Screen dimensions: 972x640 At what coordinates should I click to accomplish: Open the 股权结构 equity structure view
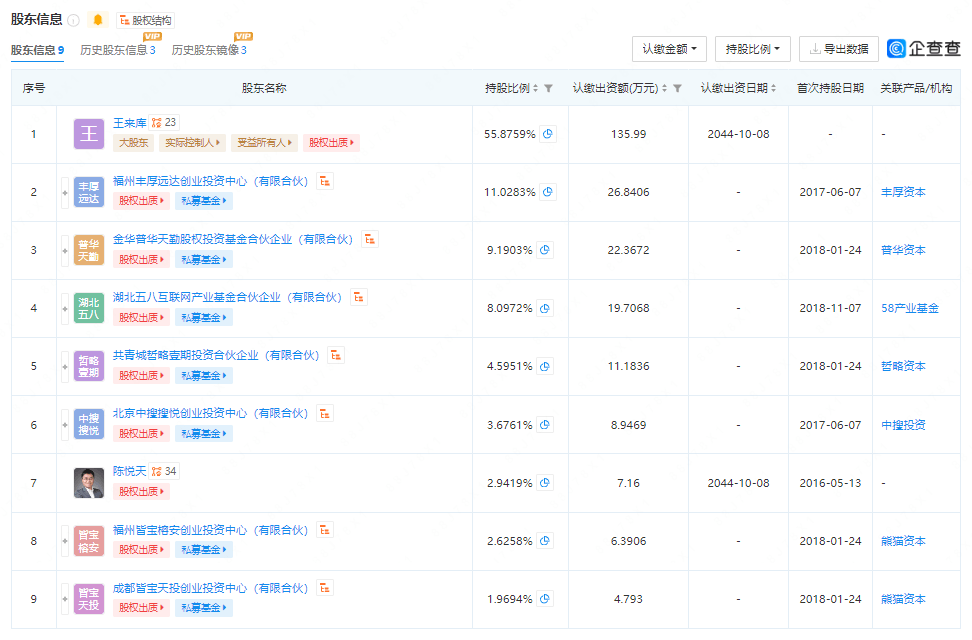(x=145, y=20)
